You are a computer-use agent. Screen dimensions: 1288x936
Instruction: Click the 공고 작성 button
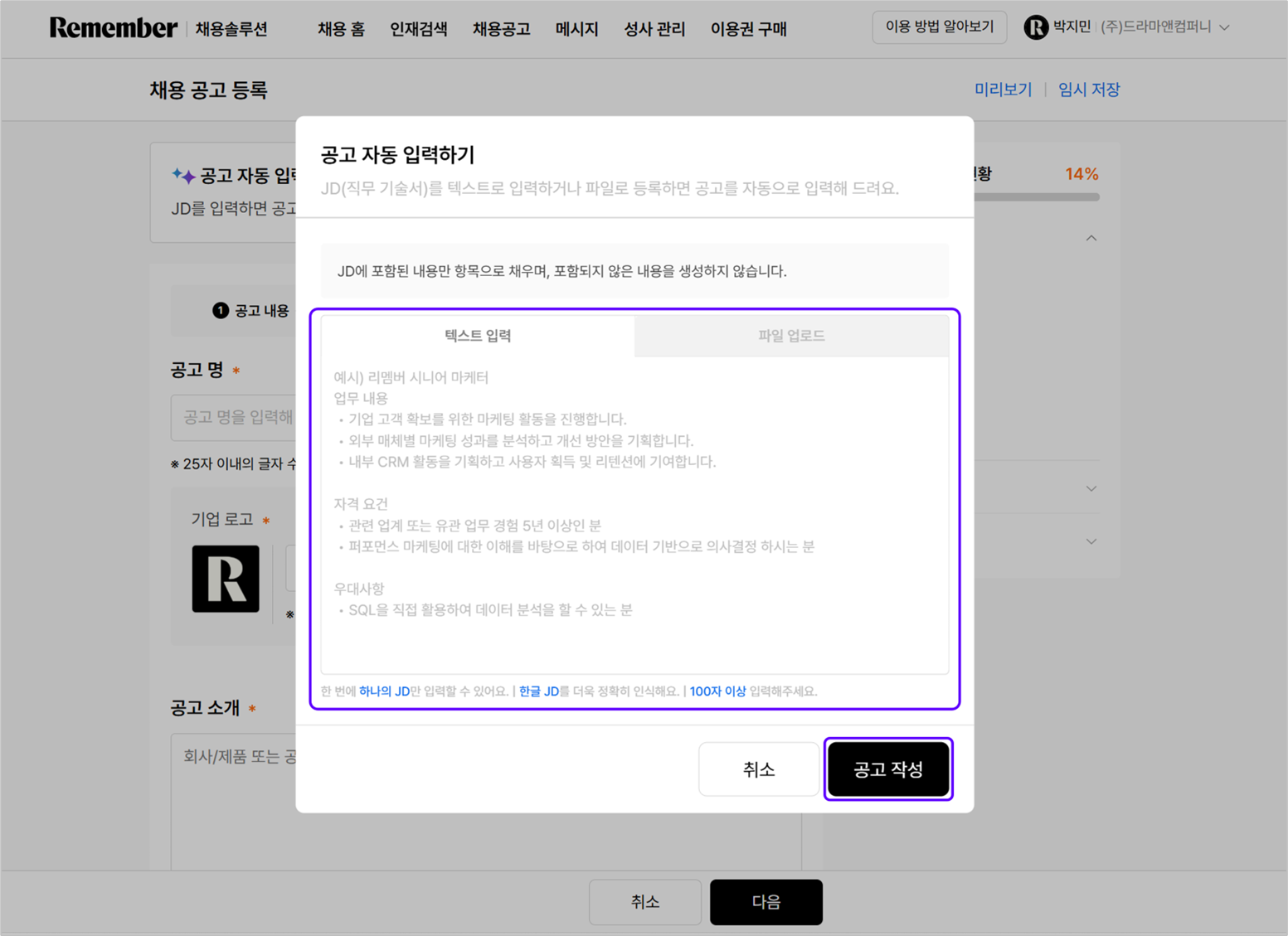888,769
